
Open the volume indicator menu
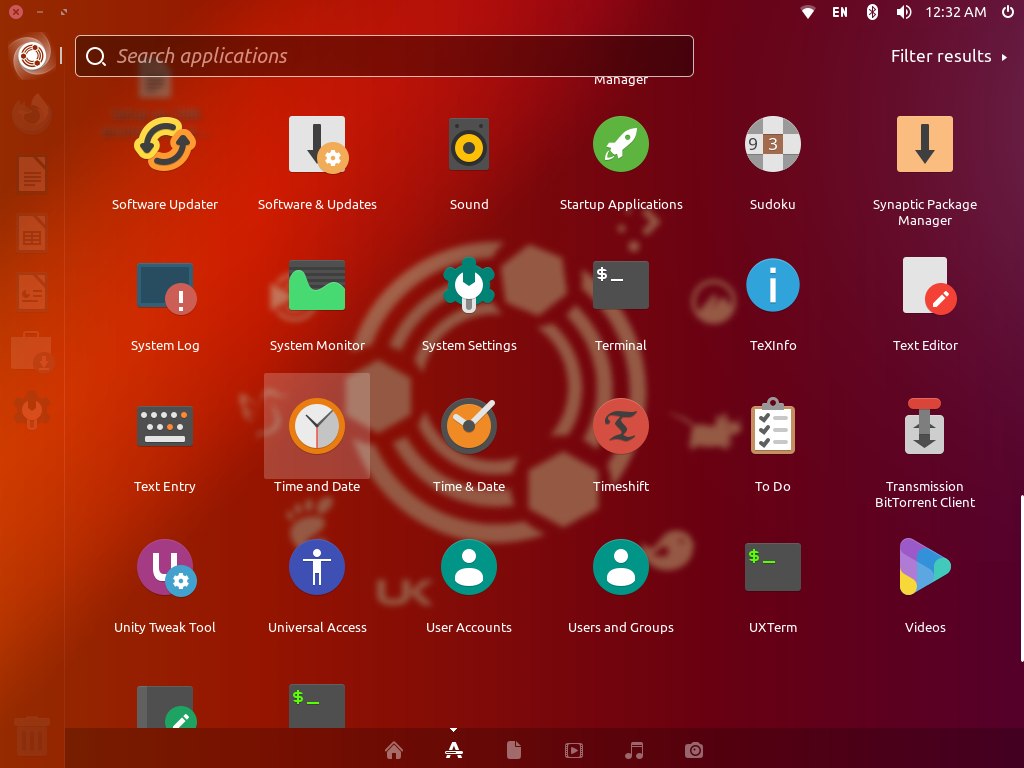(904, 12)
